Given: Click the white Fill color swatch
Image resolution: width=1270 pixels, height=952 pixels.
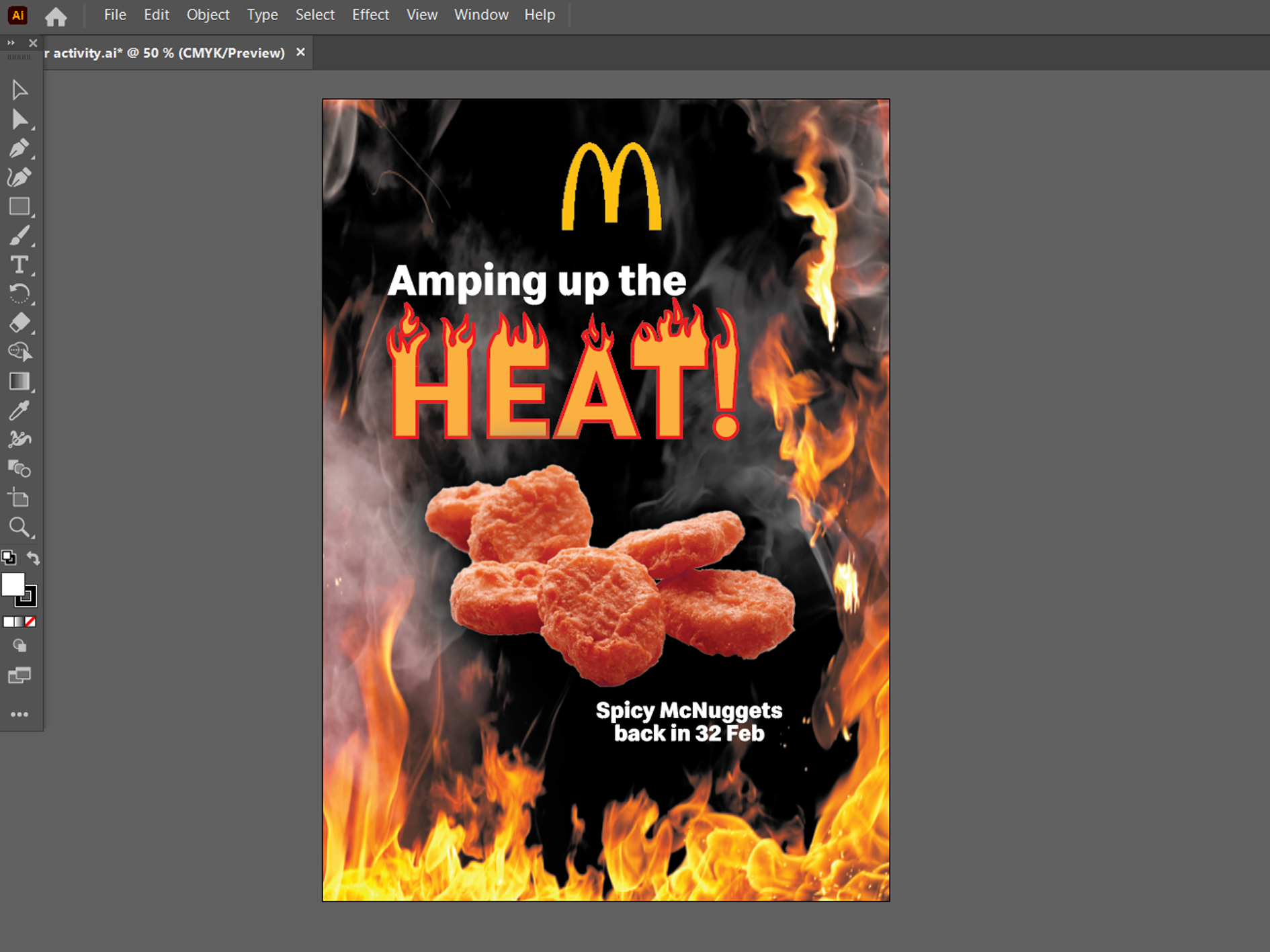Looking at the screenshot, I should (x=13, y=584).
